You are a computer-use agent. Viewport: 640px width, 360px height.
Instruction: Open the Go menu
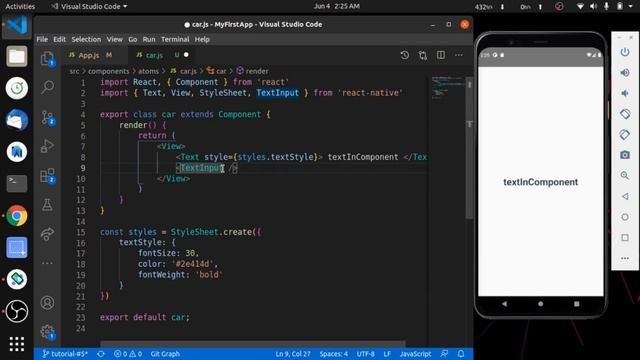click(133, 39)
